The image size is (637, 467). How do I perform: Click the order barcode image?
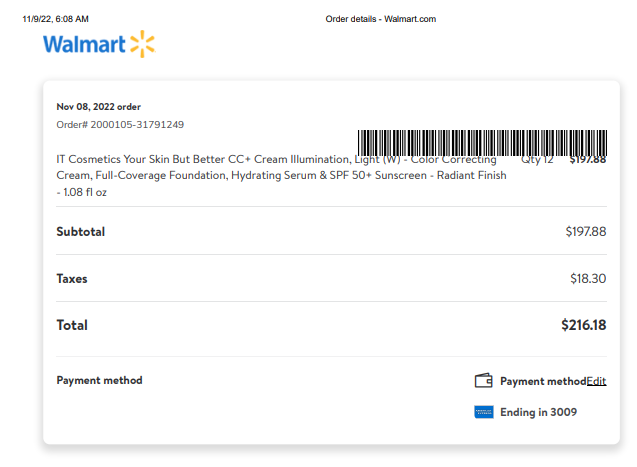pyautogui.click(x=482, y=143)
